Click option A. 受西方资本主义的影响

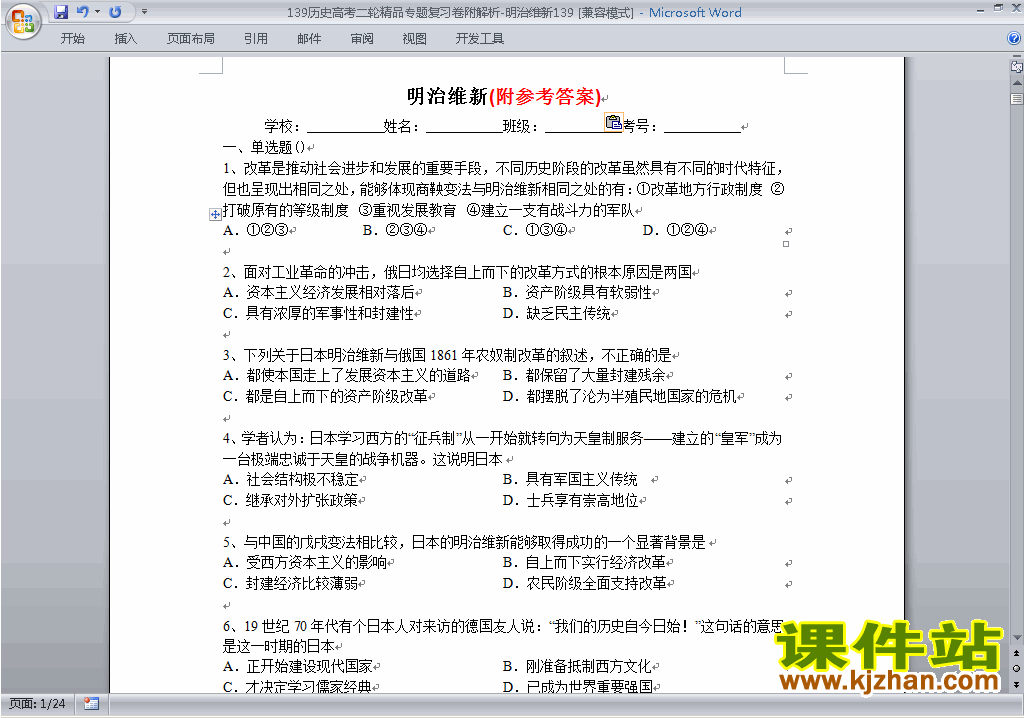(305, 563)
